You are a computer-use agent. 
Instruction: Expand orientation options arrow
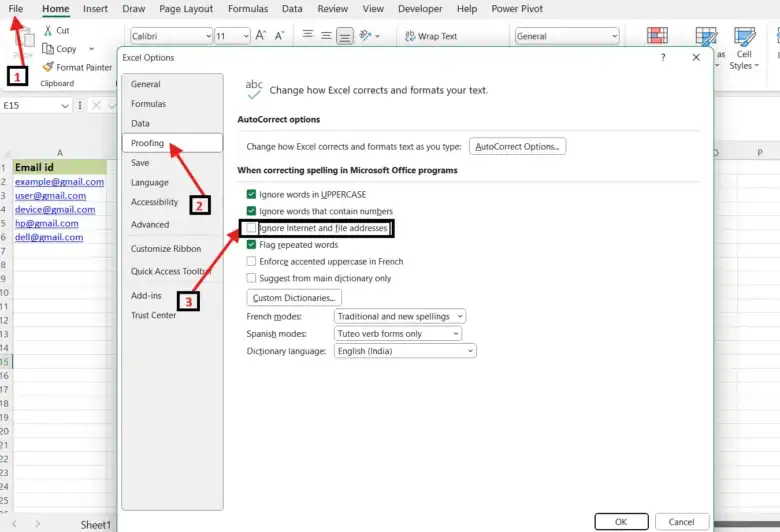[378, 36]
